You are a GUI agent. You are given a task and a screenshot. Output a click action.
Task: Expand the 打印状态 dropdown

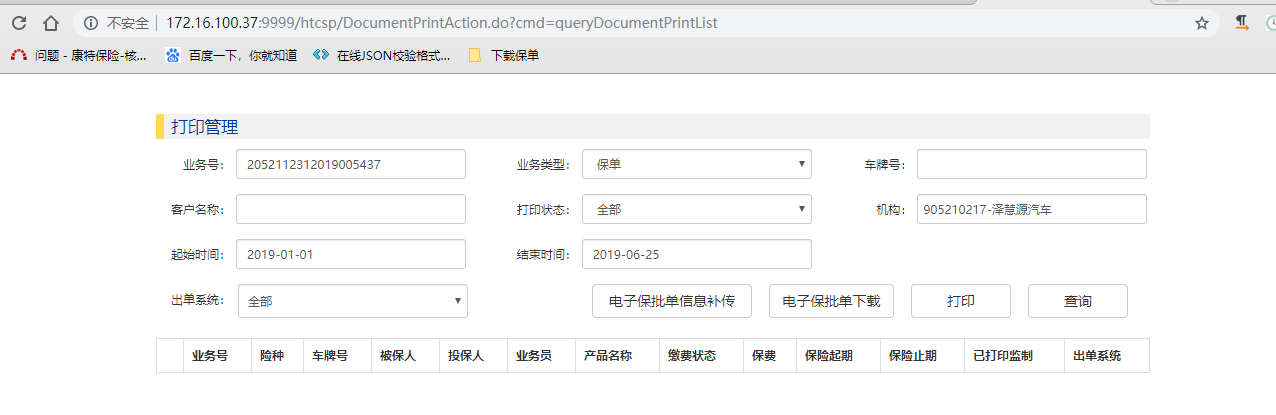(x=696, y=209)
